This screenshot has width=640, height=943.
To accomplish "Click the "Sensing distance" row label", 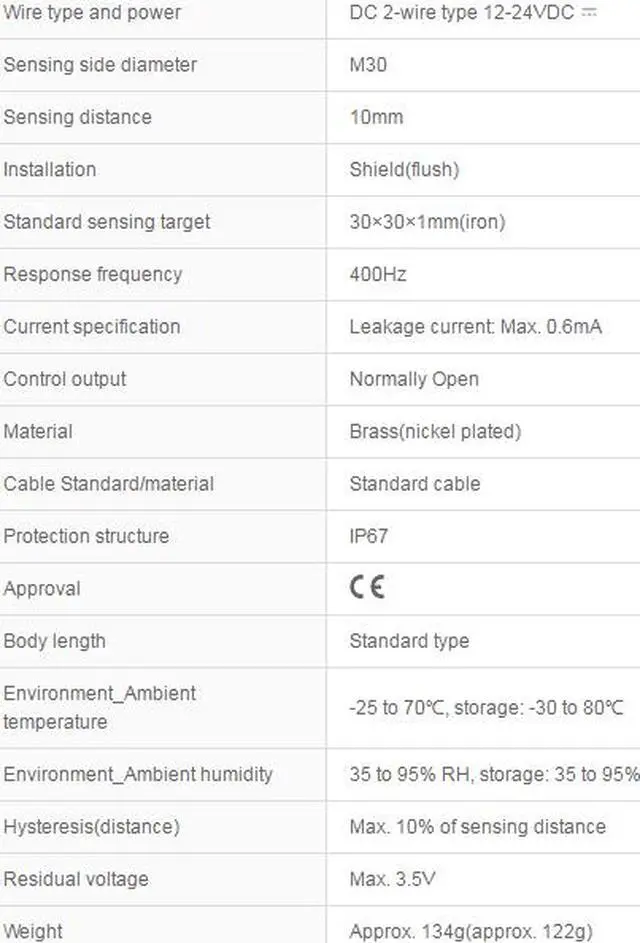I will point(78,117).
